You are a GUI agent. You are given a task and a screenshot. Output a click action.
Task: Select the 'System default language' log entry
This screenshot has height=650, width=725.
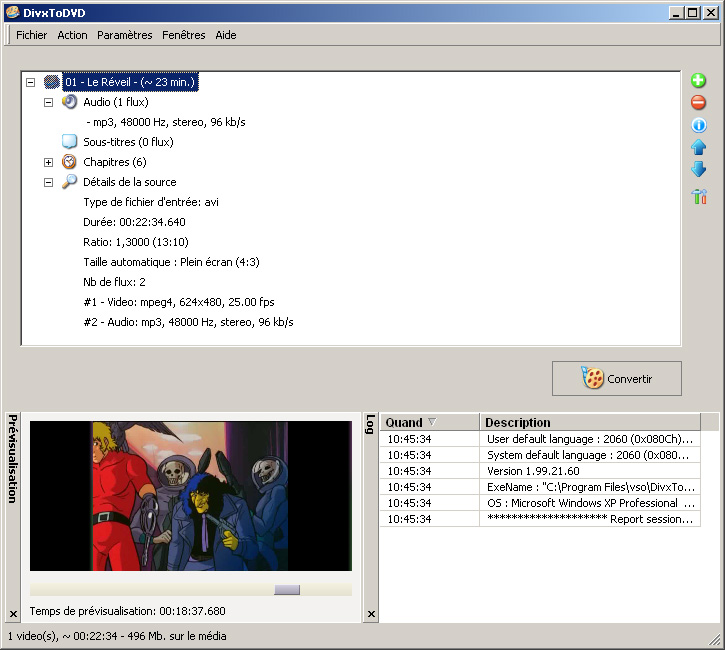pos(540,455)
